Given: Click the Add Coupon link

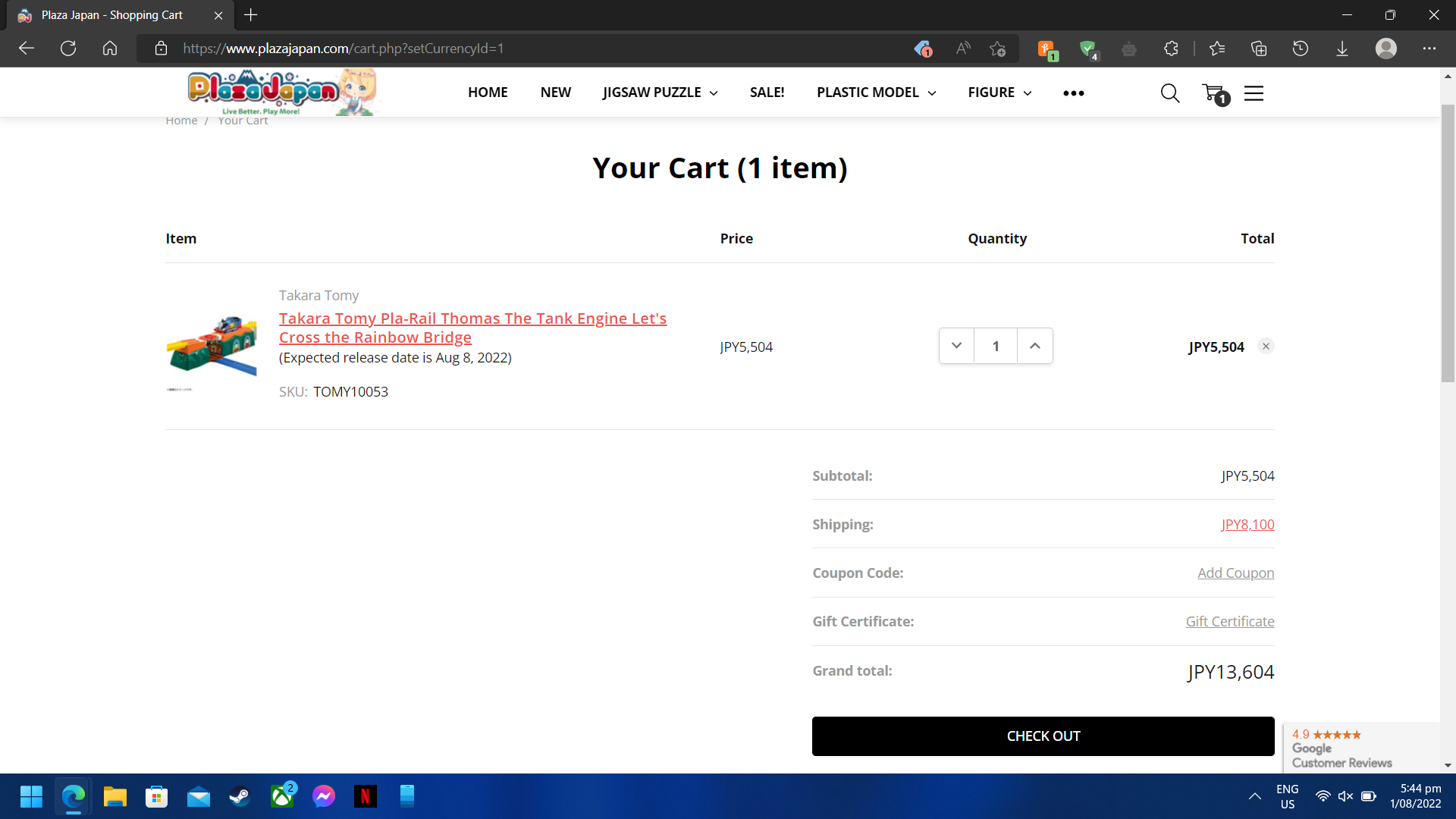Looking at the screenshot, I should [x=1235, y=573].
